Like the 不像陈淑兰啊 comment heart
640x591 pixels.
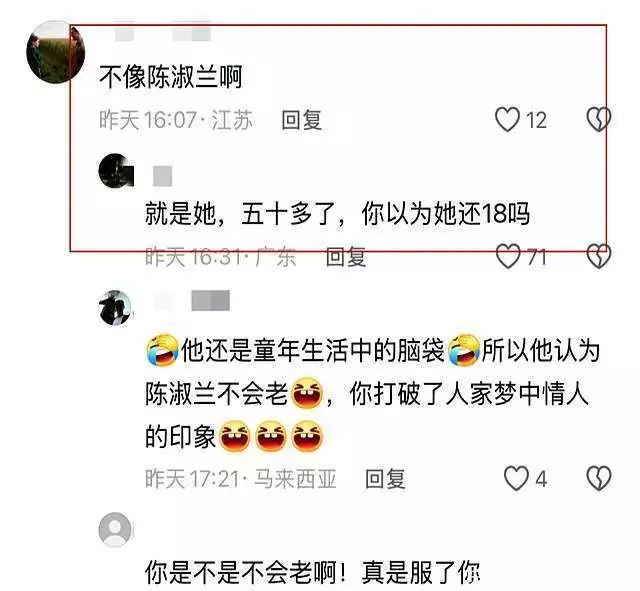507,119
